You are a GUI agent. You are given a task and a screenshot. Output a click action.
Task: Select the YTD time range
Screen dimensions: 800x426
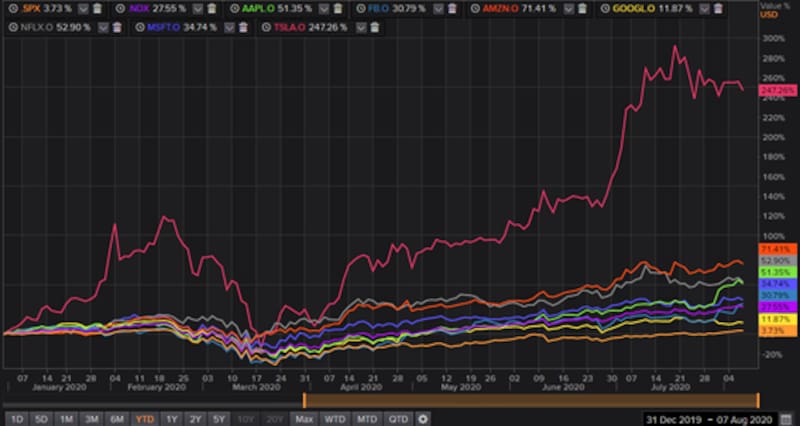(x=147, y=418)
